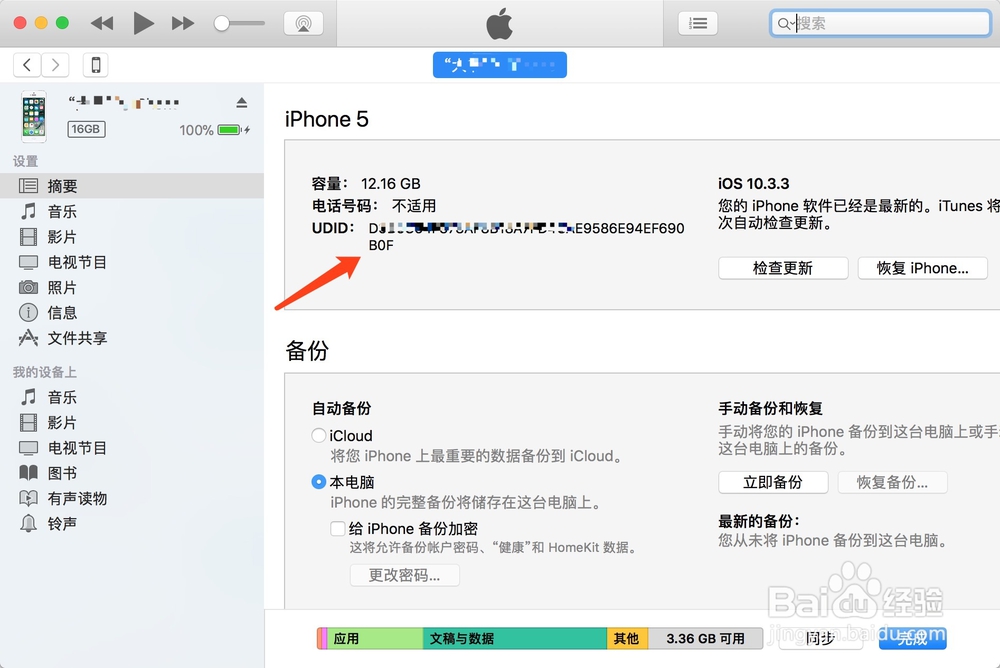
Task: Click the battery 100% indicator
Action: 214,130
